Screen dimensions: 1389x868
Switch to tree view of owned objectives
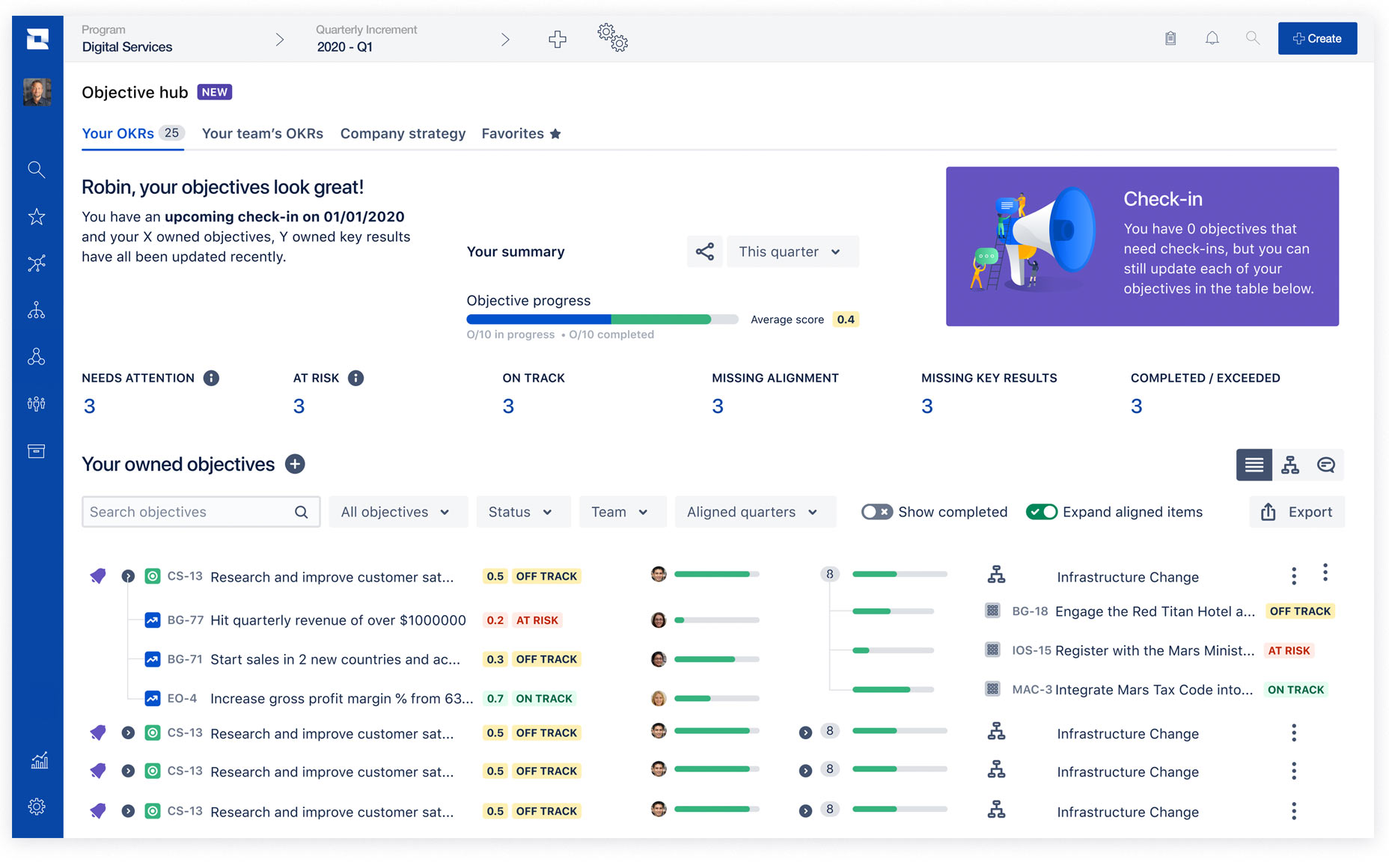pyautogui.click(x=1289, y=465)
